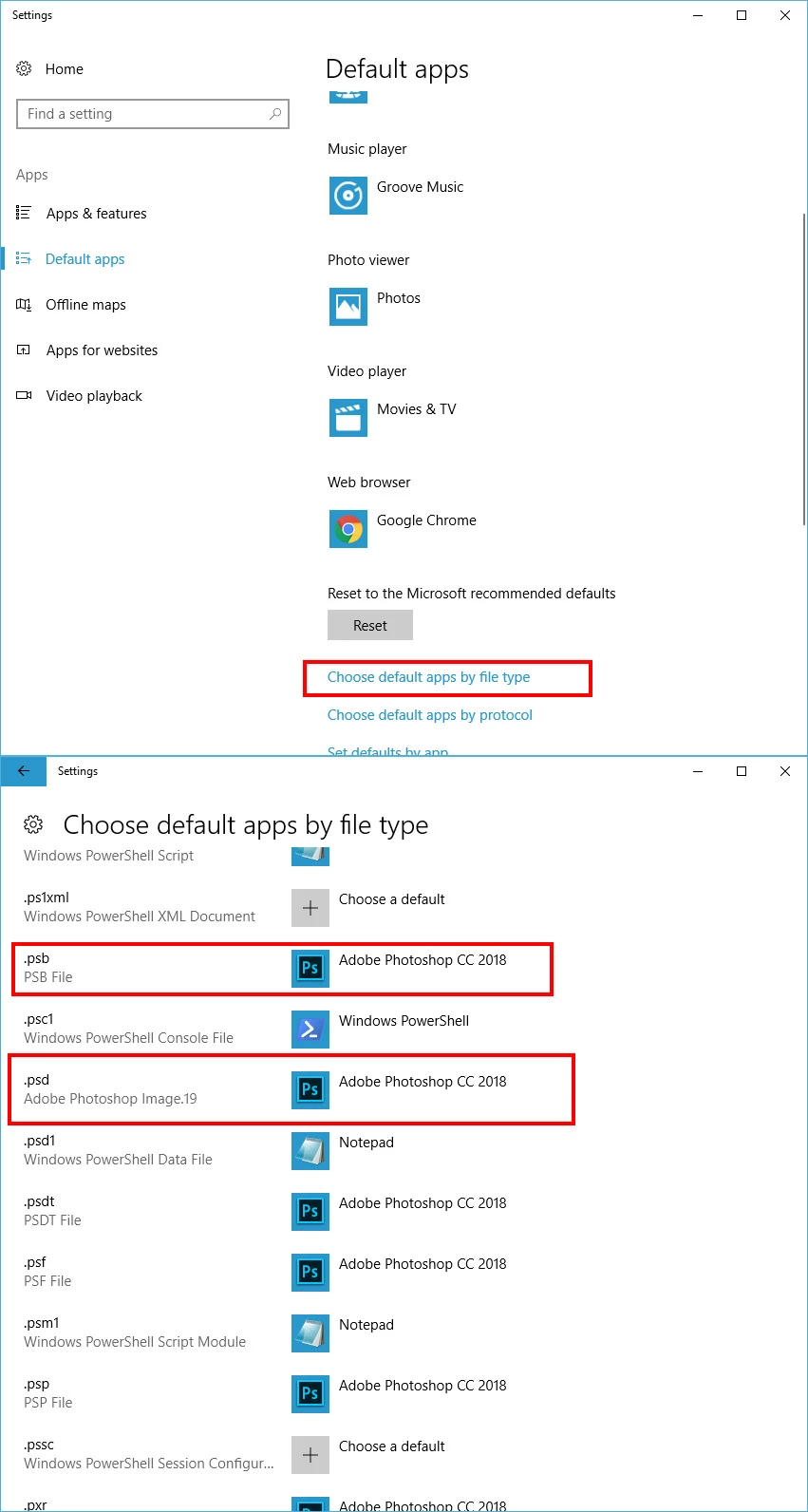Screen dimensions: 808x1512
Task: Click the Reset button
Action: click(x=370, y=625)
